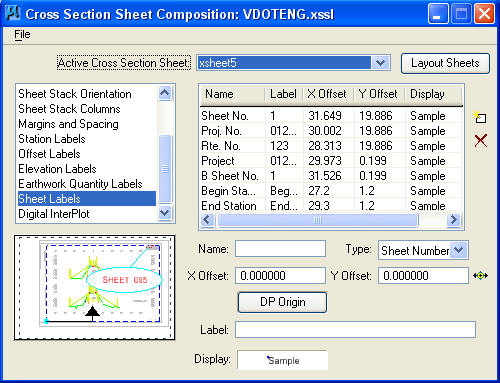
Task: Open the File menu
Action: (22, 34)
